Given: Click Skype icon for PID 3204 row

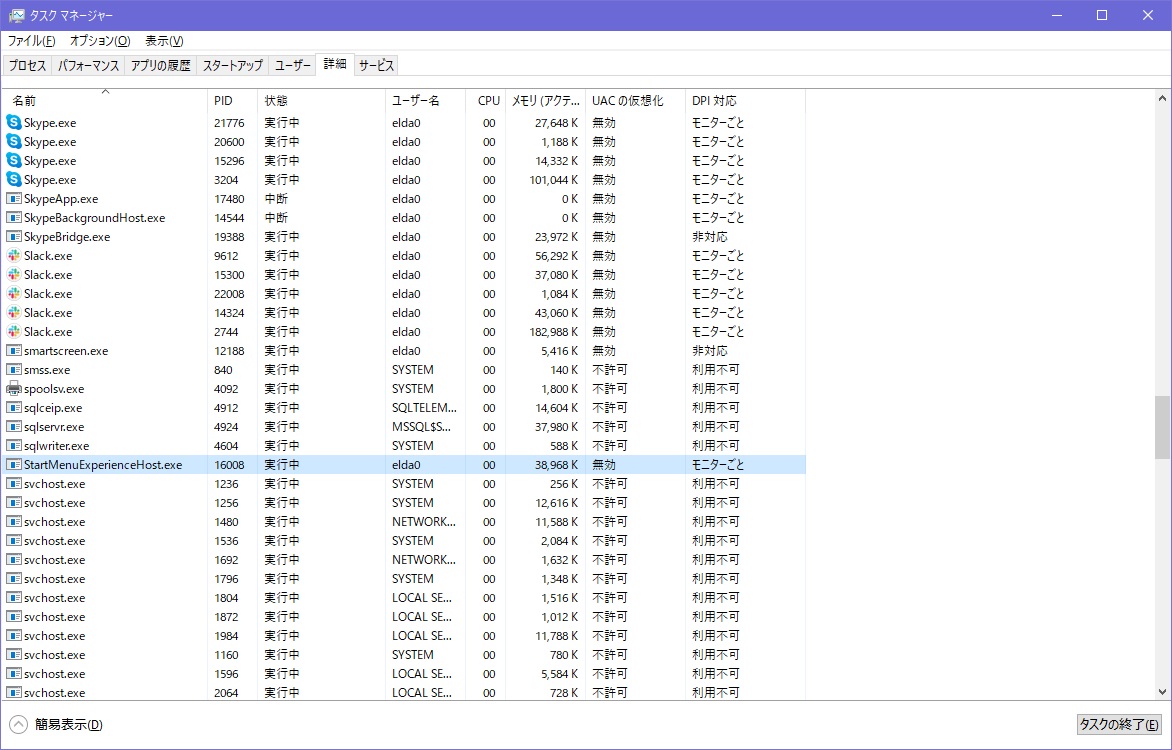Looking at the screenshot, I should tap(13, 179).
